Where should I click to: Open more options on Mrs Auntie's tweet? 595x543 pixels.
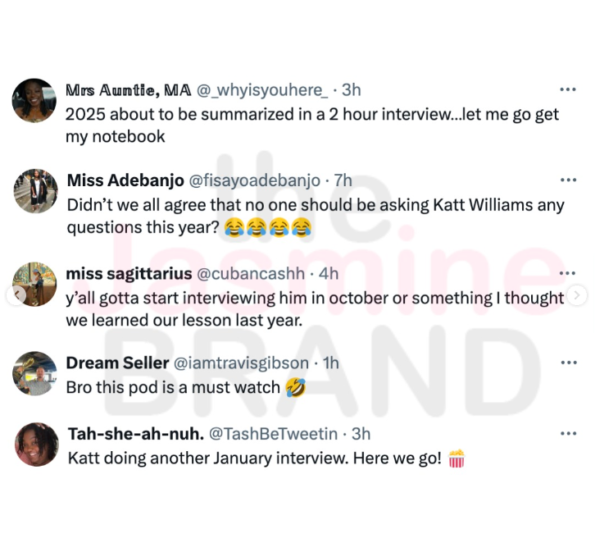(568, 90)
